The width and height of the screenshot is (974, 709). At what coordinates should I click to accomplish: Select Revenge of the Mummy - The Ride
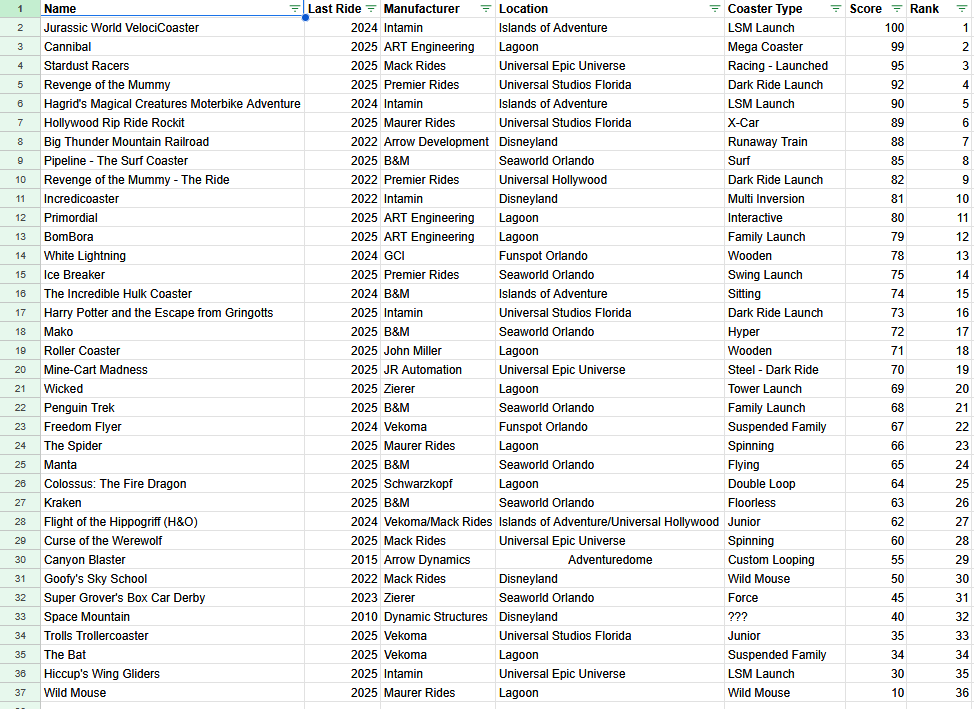pyautogui.click(x=173, y=180)
